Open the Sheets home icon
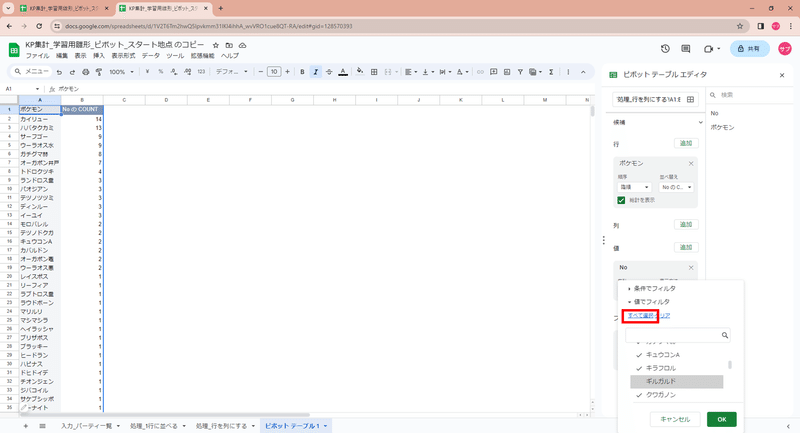 [14, 49]
